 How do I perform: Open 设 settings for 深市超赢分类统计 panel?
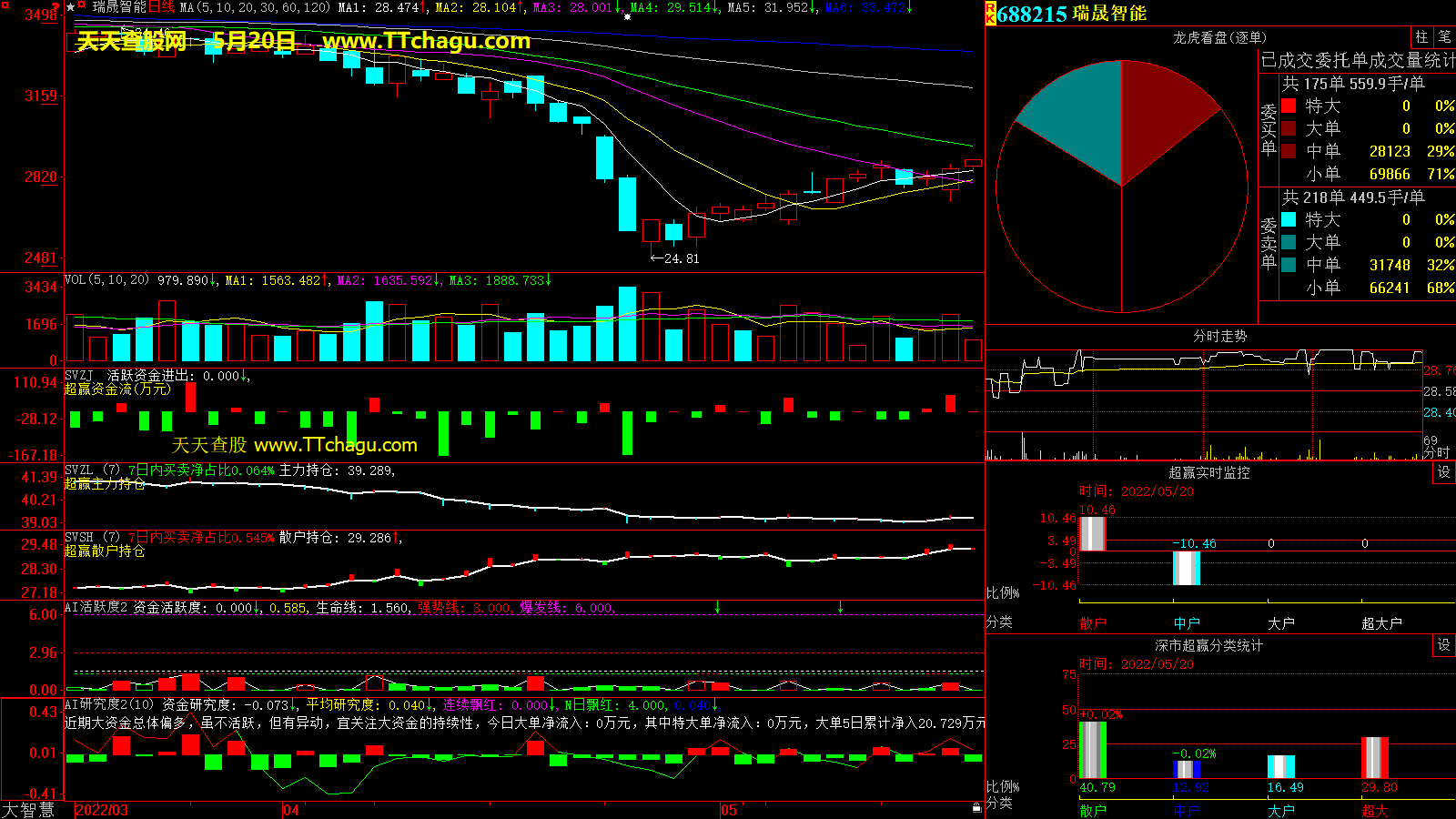click(1444, 645)
